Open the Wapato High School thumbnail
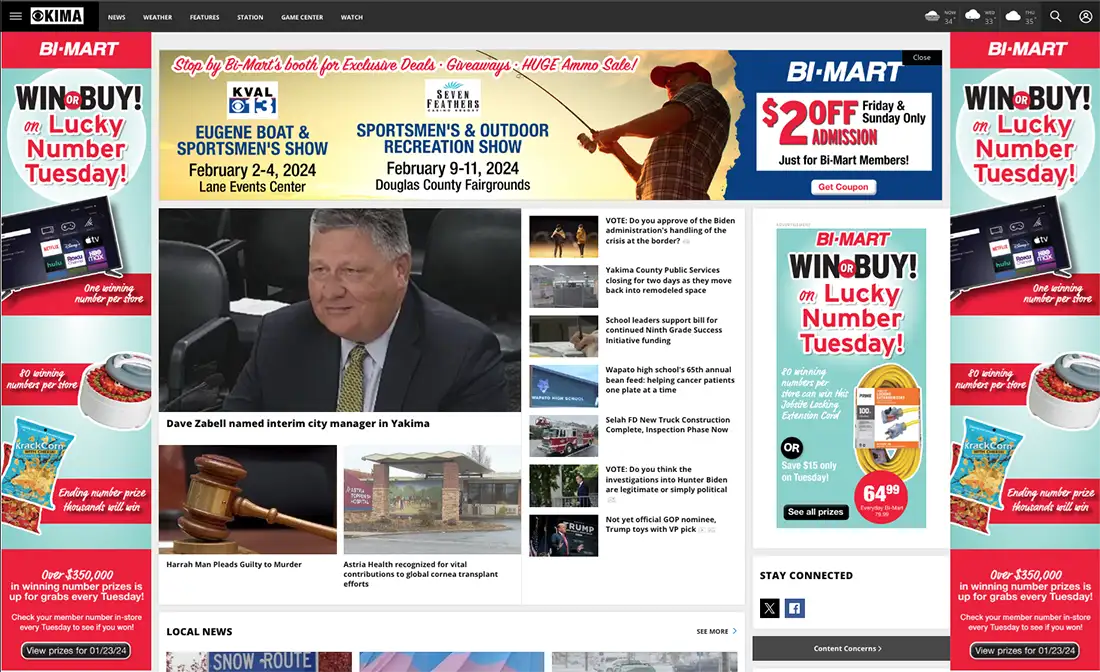Screen dimensions: 1100x672 pos(563,386)
